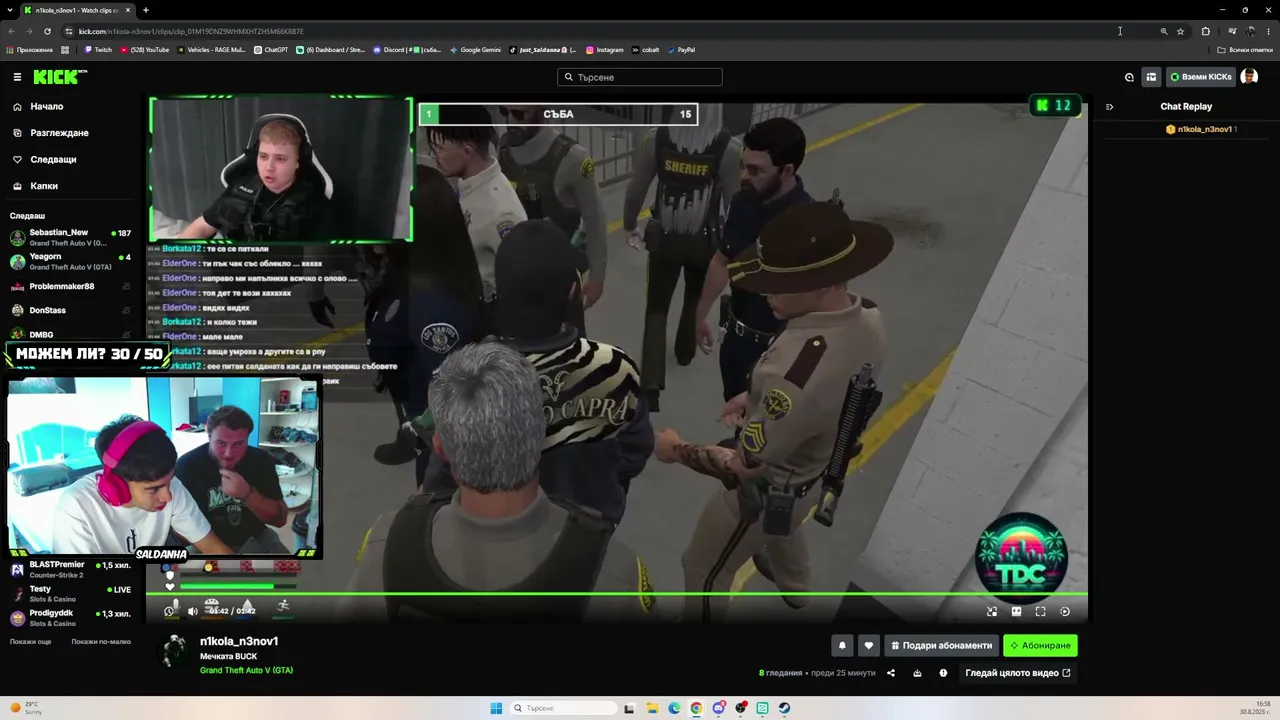Viewport: 1280px width, 720px height.
Task: Open the tab search dropdown arrow
Action: click(x=11, y=10)
